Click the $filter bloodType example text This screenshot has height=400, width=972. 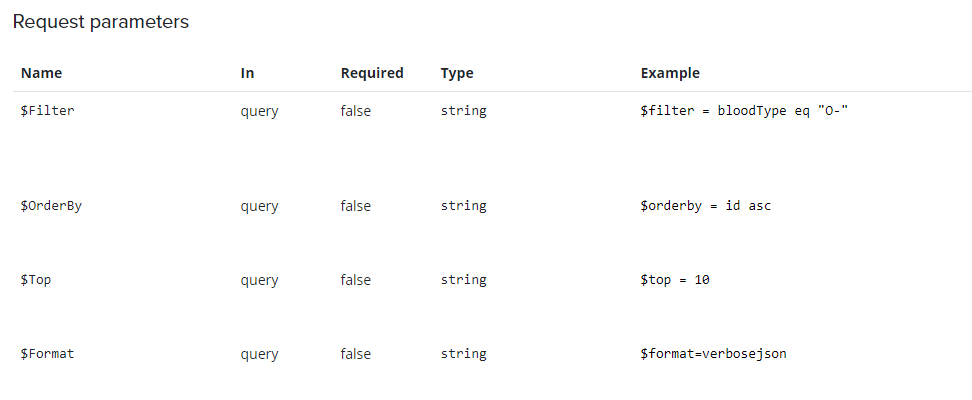pyautogui.click(x=744, y=111)
